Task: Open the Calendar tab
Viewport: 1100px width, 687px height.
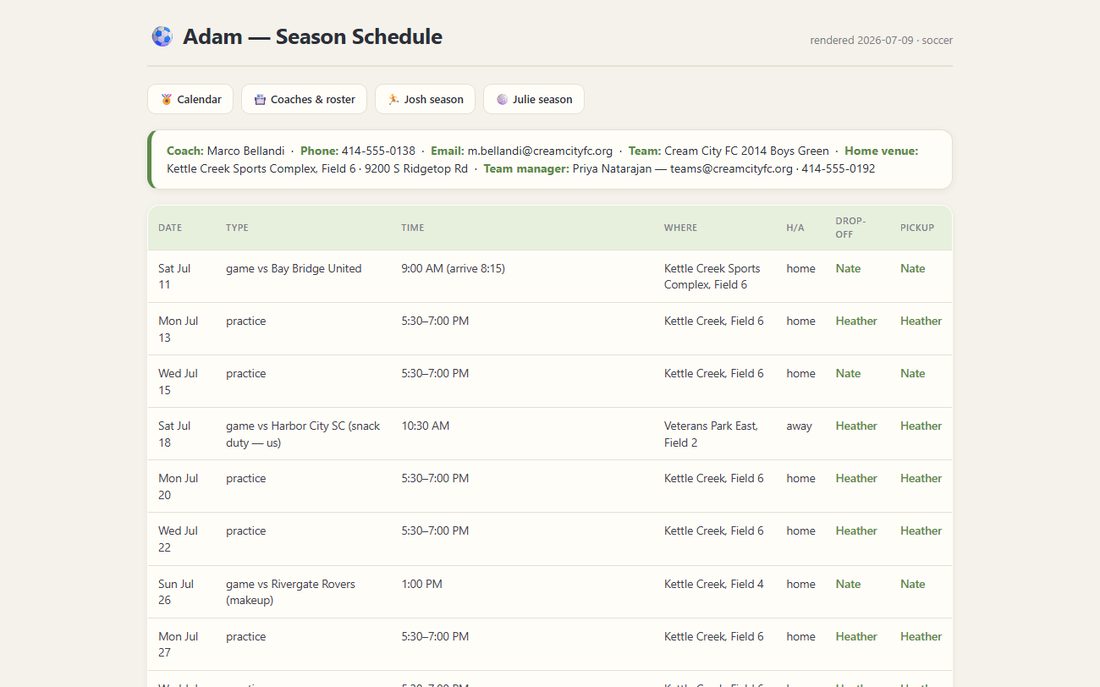Action: tap(190, 99)
